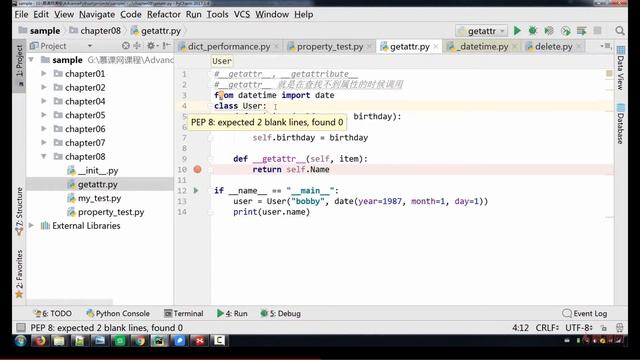Image resolution: width=640 pixels, height=360 pixels.
Task: Click code line 14 print(user.name)
Action: tap(271, 212)
